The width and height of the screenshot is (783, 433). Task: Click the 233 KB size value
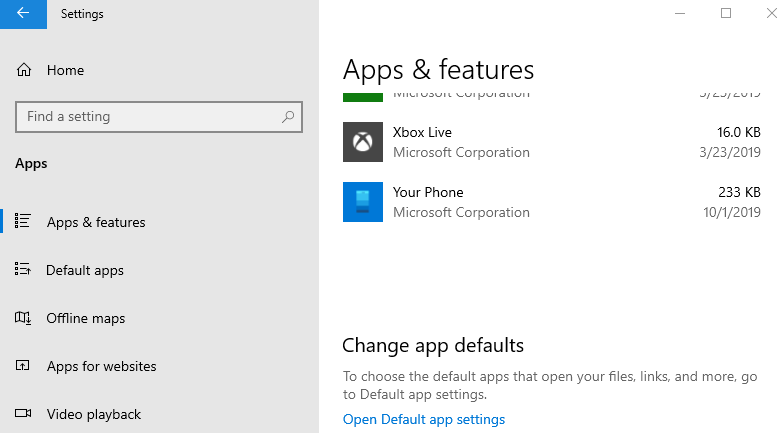pyautogui.click(x=739, y=192)
